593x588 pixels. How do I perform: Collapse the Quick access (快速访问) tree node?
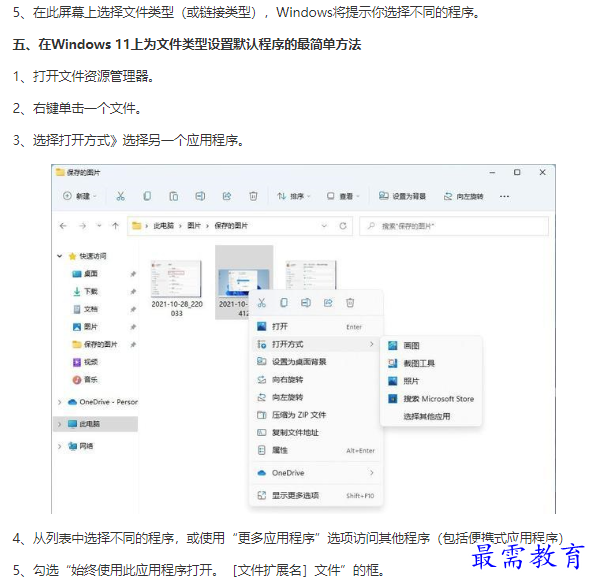[x=59, y=256]
